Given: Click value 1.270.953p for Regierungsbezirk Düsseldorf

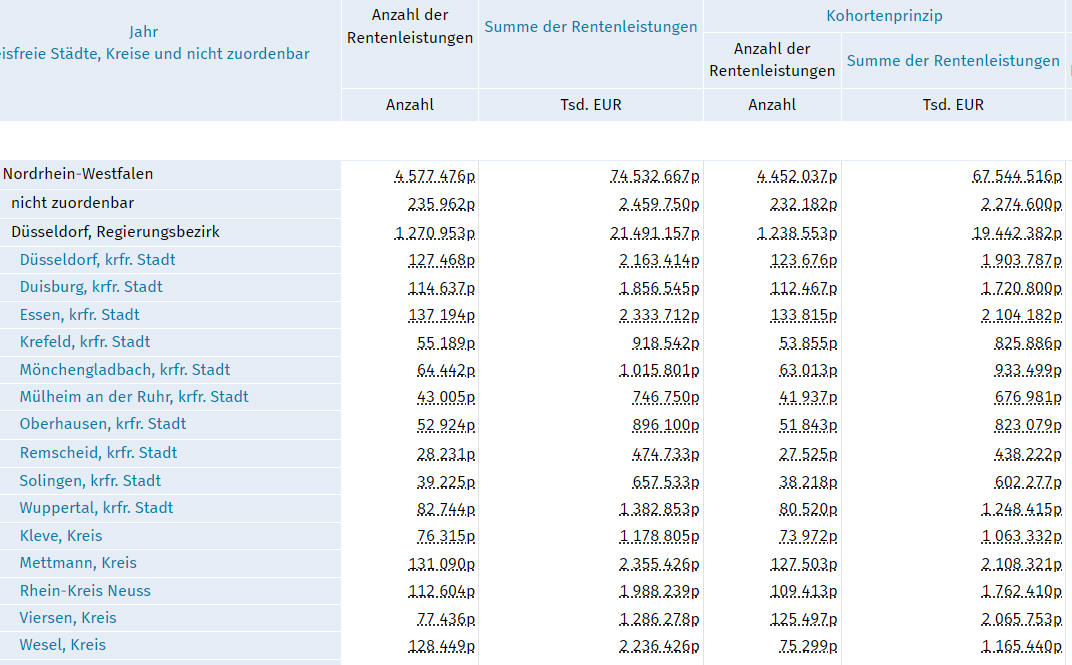Looking at the screenshot, I should click(435, 233).
